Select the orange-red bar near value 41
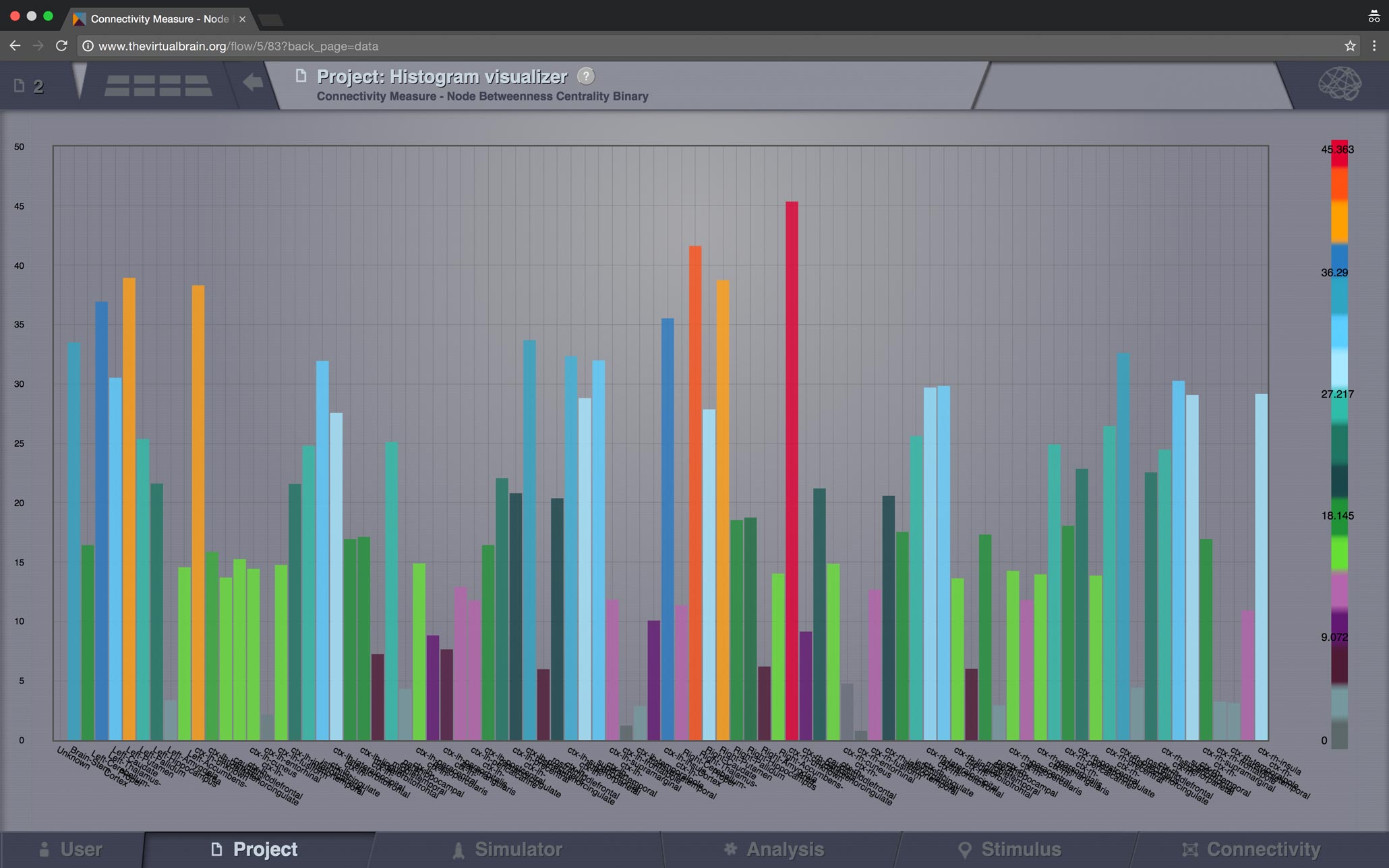 [695, 493]
